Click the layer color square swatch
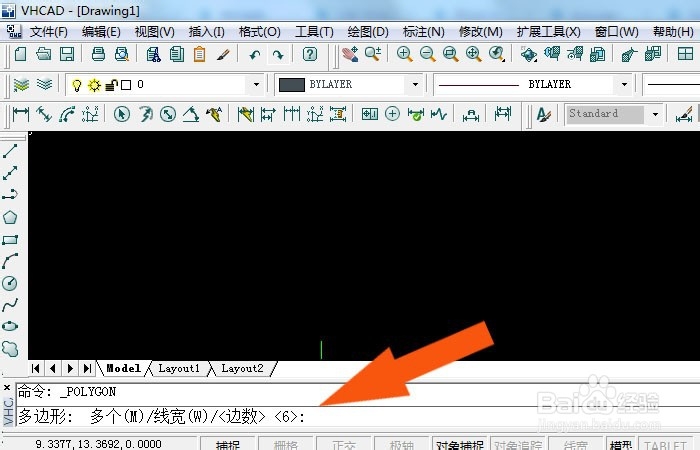The width and height of the screenshot is (700, 450). click(126, 85)
